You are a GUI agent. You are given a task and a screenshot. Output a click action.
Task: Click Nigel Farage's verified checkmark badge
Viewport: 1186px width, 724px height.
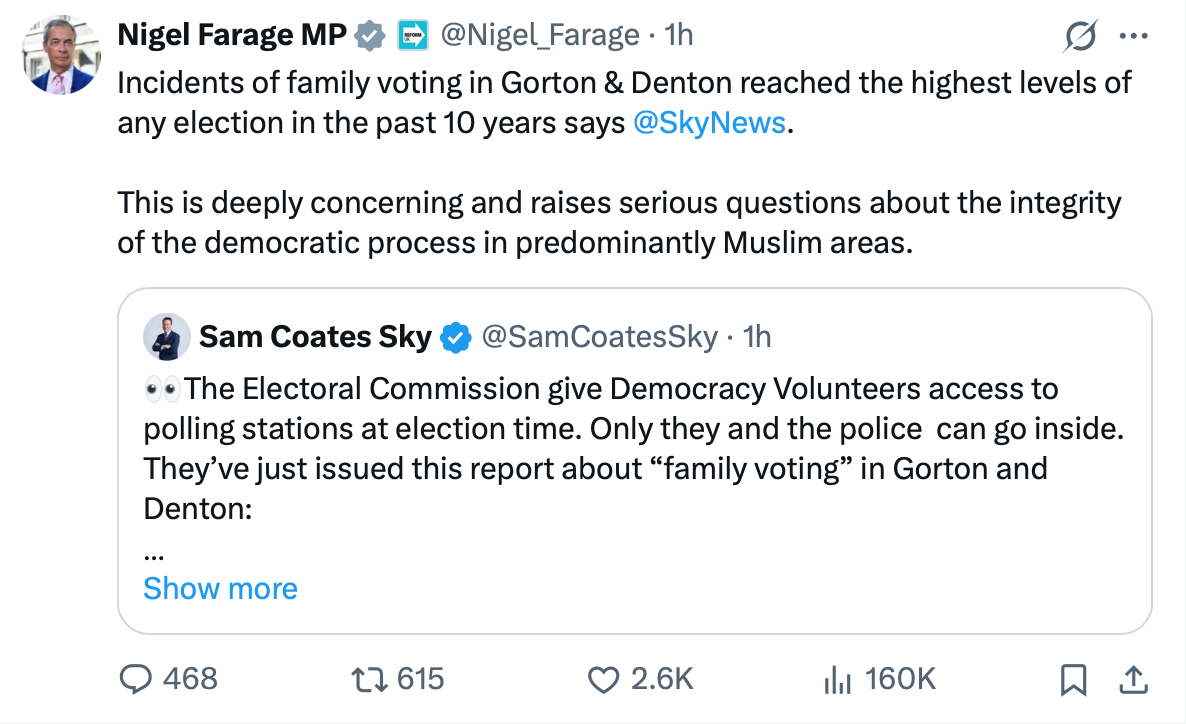[x=371, y=36]
